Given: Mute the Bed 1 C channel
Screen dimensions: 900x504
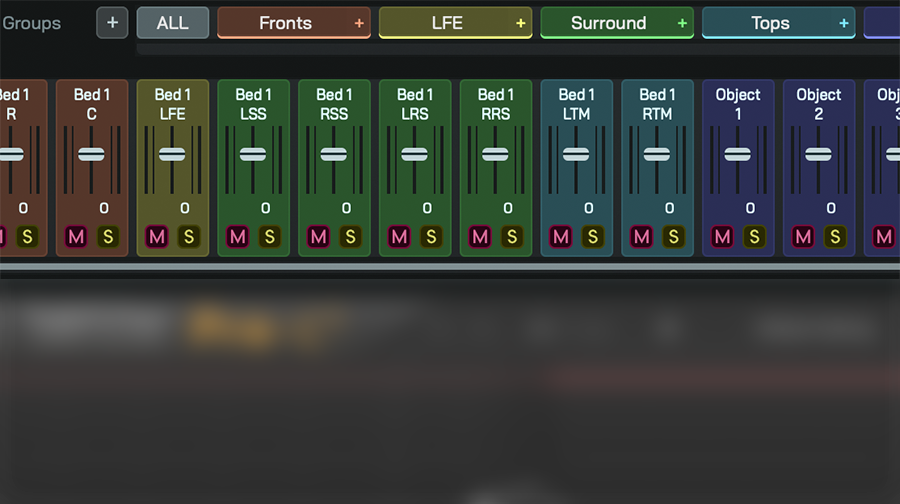Looking at the screenshot, I should tap(76, 237).
